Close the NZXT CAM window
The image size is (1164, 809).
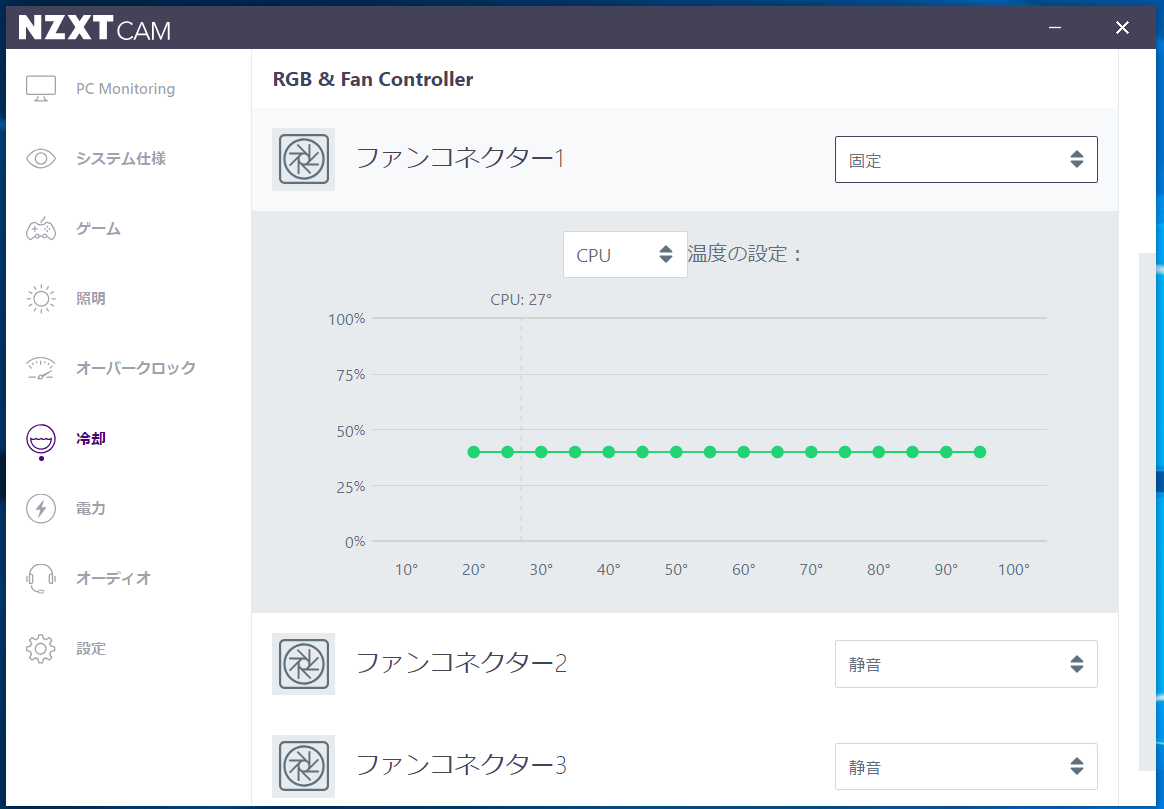click(x=1122, y=27)
